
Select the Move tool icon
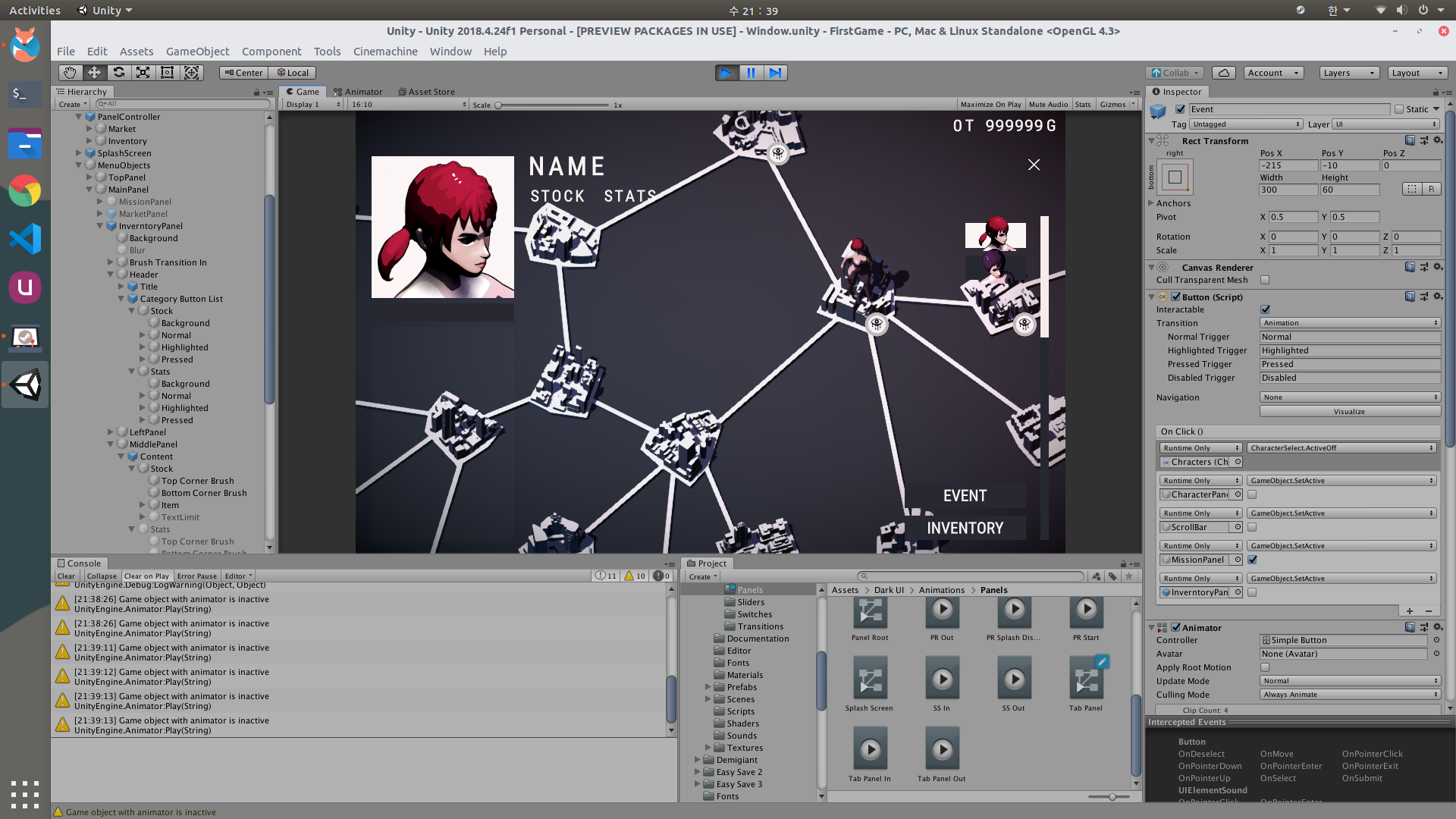point(94,73)
